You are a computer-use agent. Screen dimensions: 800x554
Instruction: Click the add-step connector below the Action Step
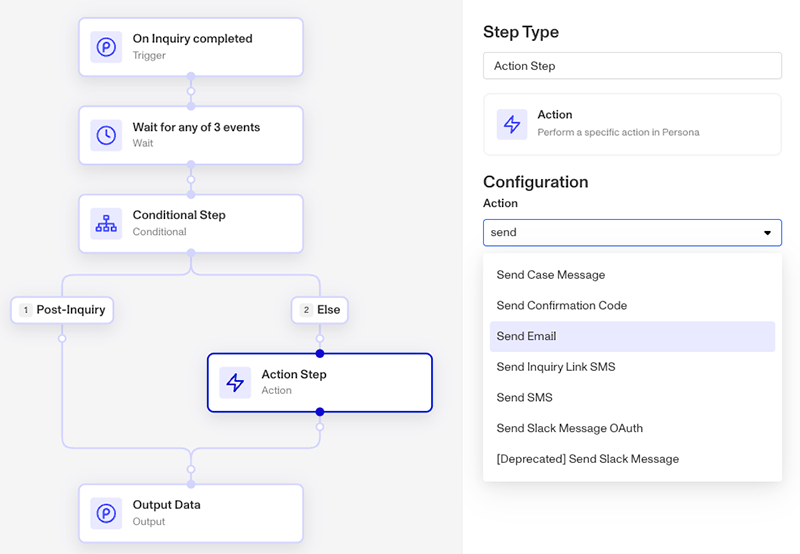[x=319, y=426]
